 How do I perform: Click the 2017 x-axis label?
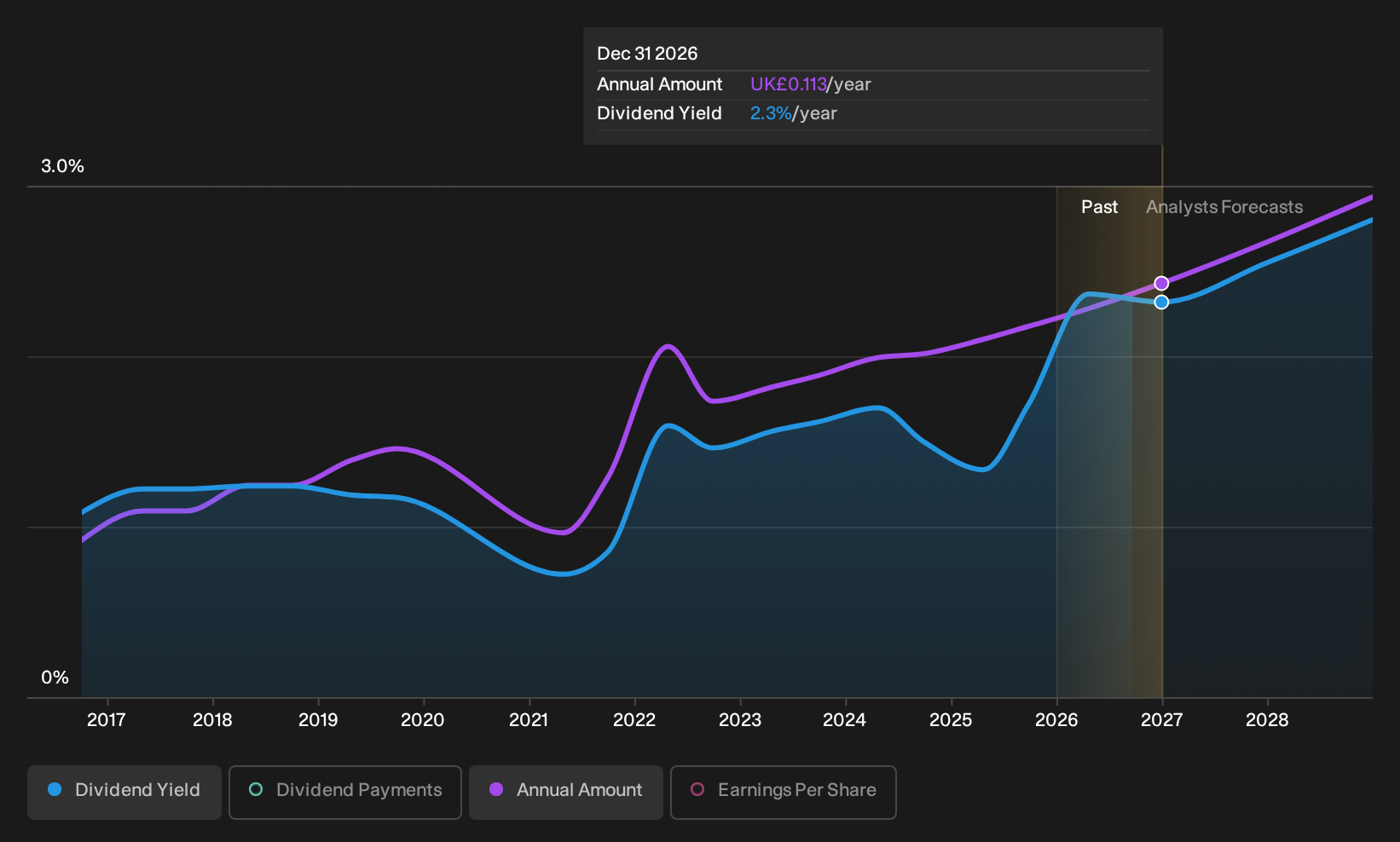(107, 720)
